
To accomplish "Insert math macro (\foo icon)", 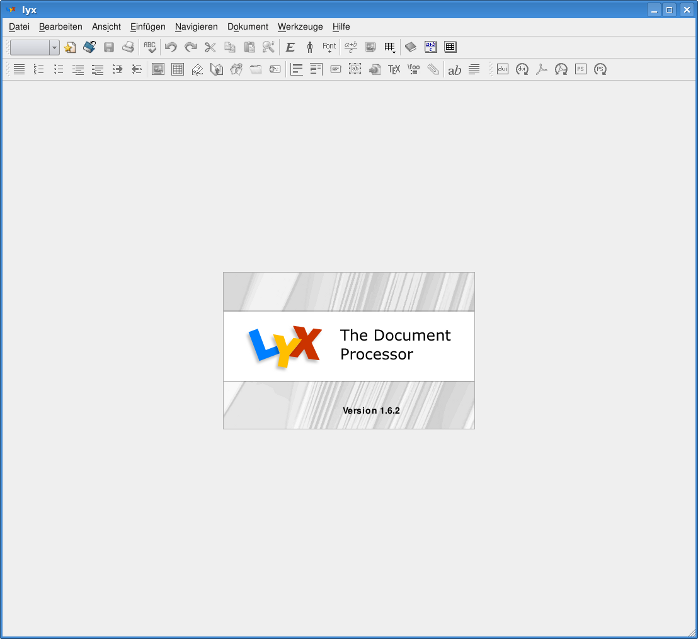I will [414, 69].
